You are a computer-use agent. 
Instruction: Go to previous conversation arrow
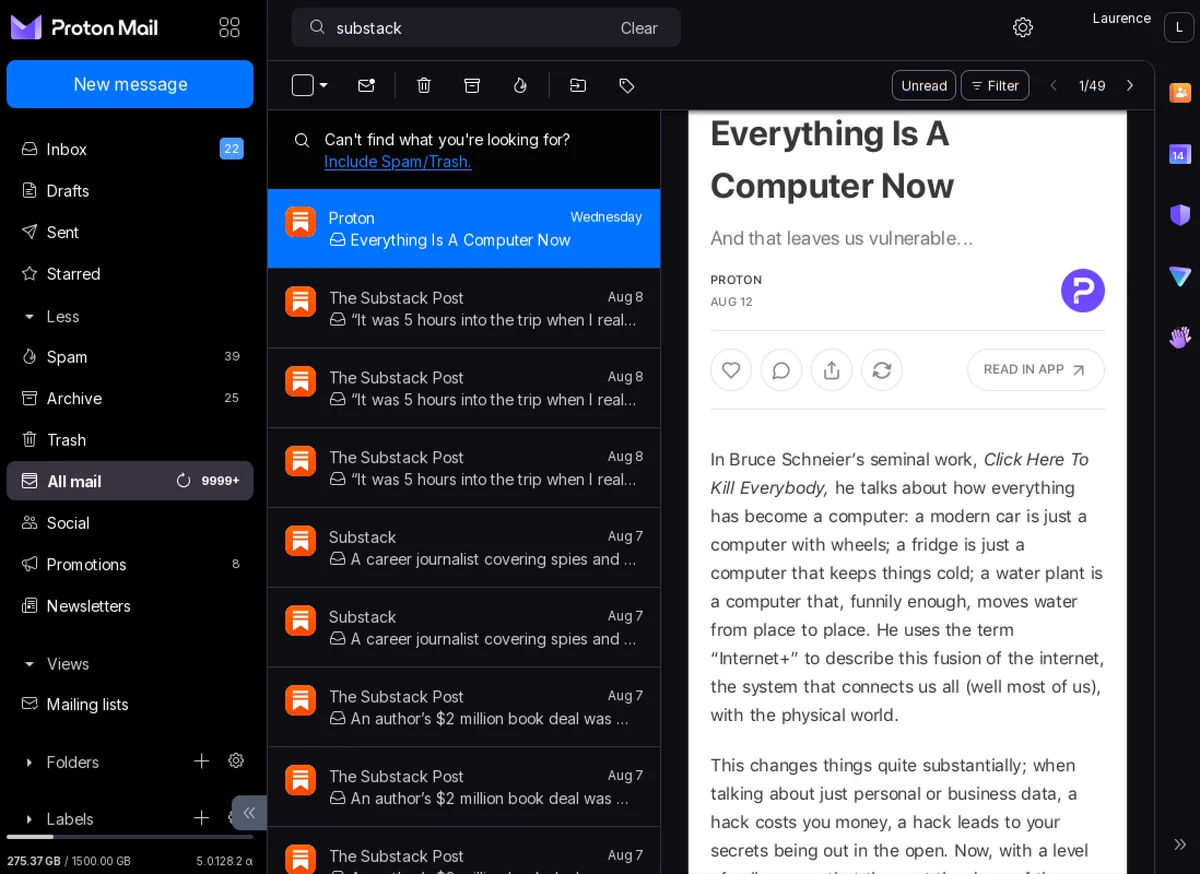tap(1053, 85)
